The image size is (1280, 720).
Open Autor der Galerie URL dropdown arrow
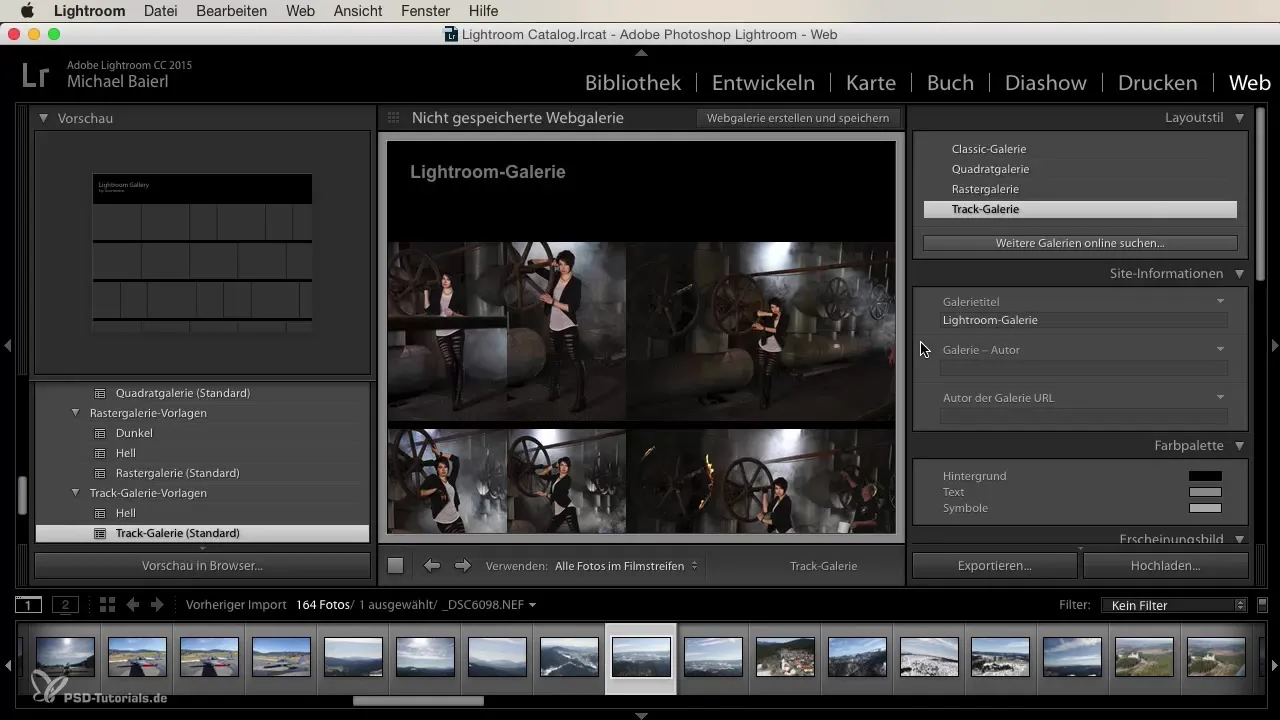1220,397
